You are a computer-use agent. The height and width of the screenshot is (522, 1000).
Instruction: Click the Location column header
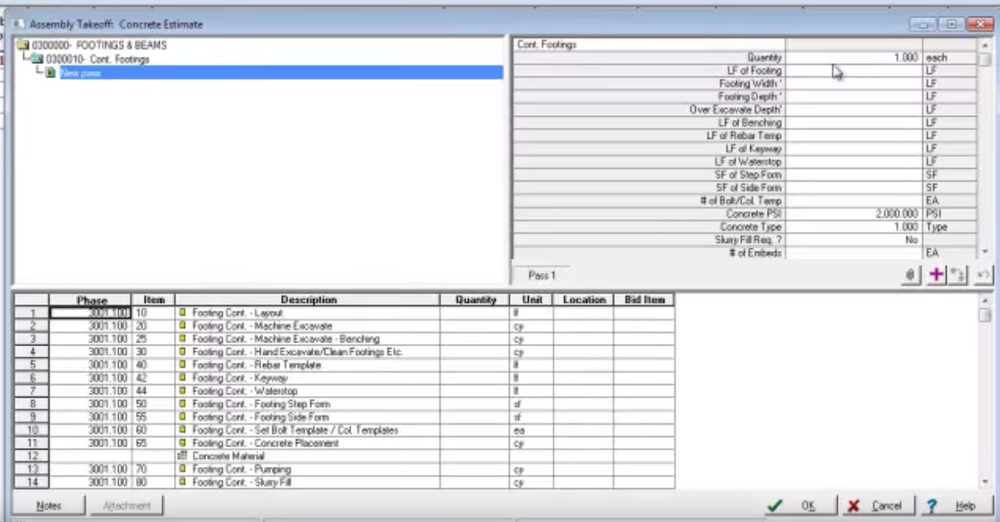584,300
